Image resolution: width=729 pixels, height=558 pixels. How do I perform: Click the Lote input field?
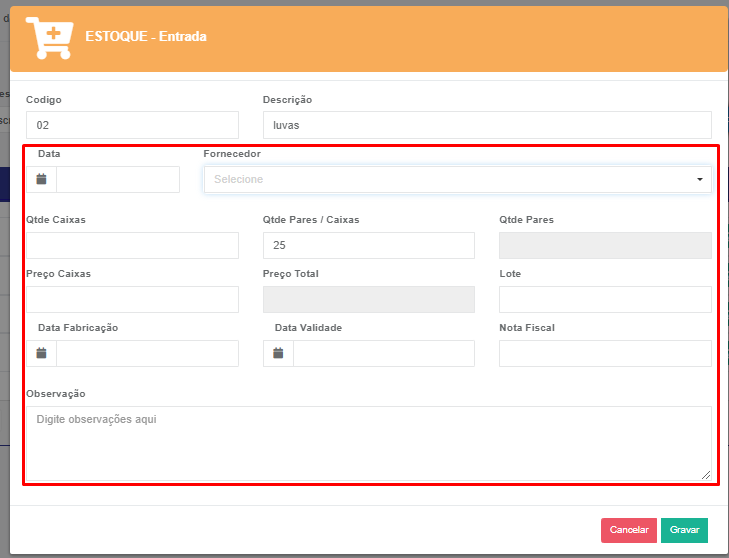click(x=605, y=300)
